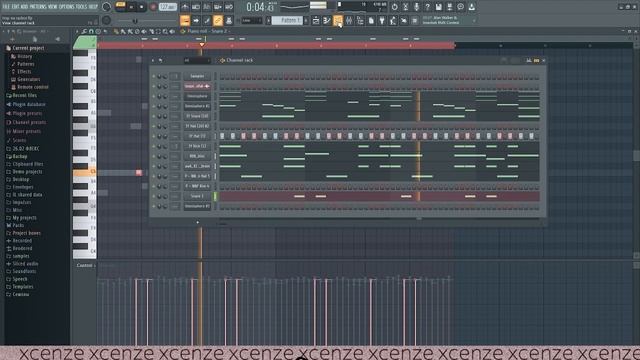This screenshot has width=640, height=360.
Task: Open the channel rack view icon
Action: (x=338, y=20)
